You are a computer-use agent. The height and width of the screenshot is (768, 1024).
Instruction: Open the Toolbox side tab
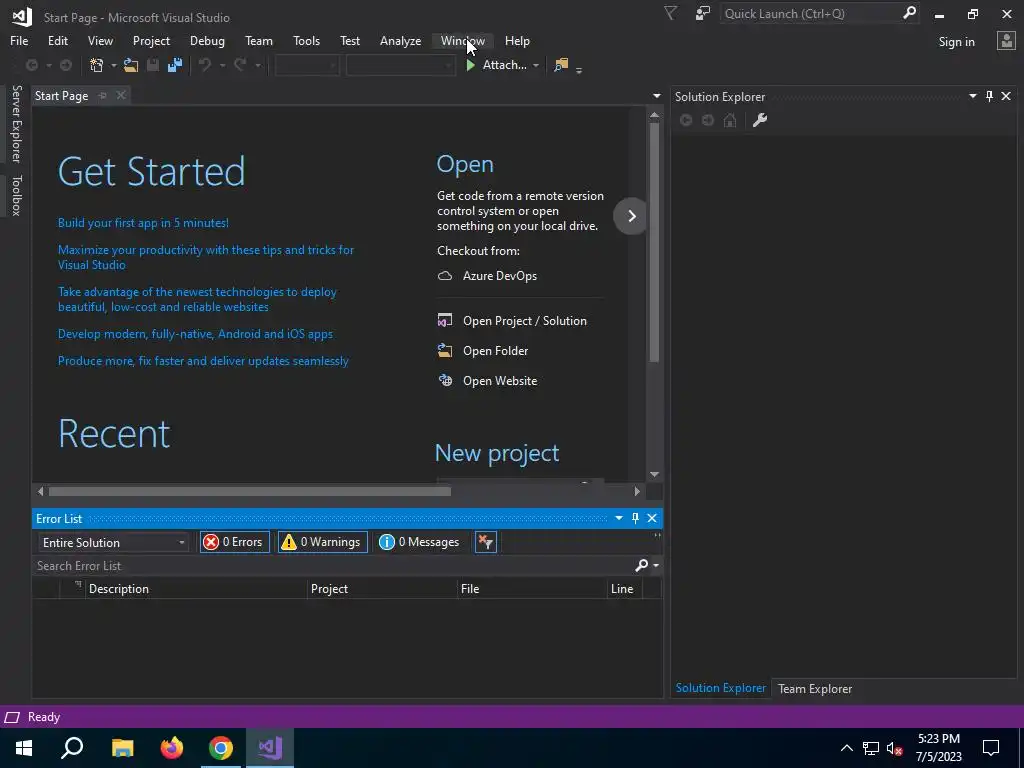[x=16, y=195]
